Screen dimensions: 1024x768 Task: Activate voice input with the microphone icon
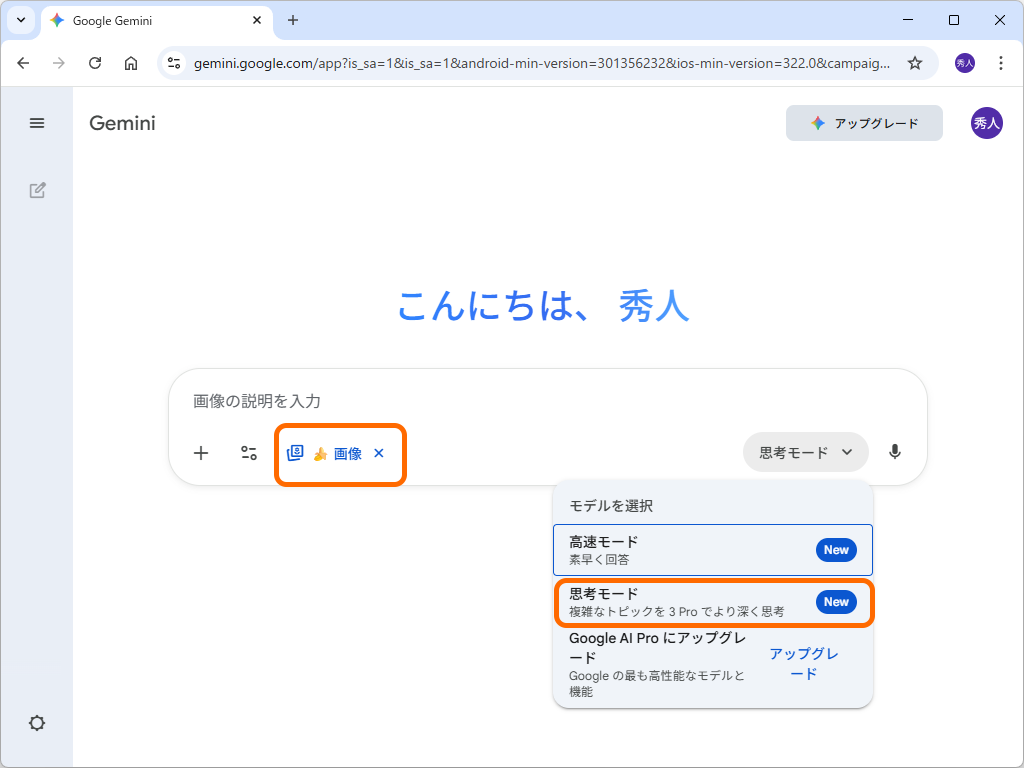click(x=895, y=452)
